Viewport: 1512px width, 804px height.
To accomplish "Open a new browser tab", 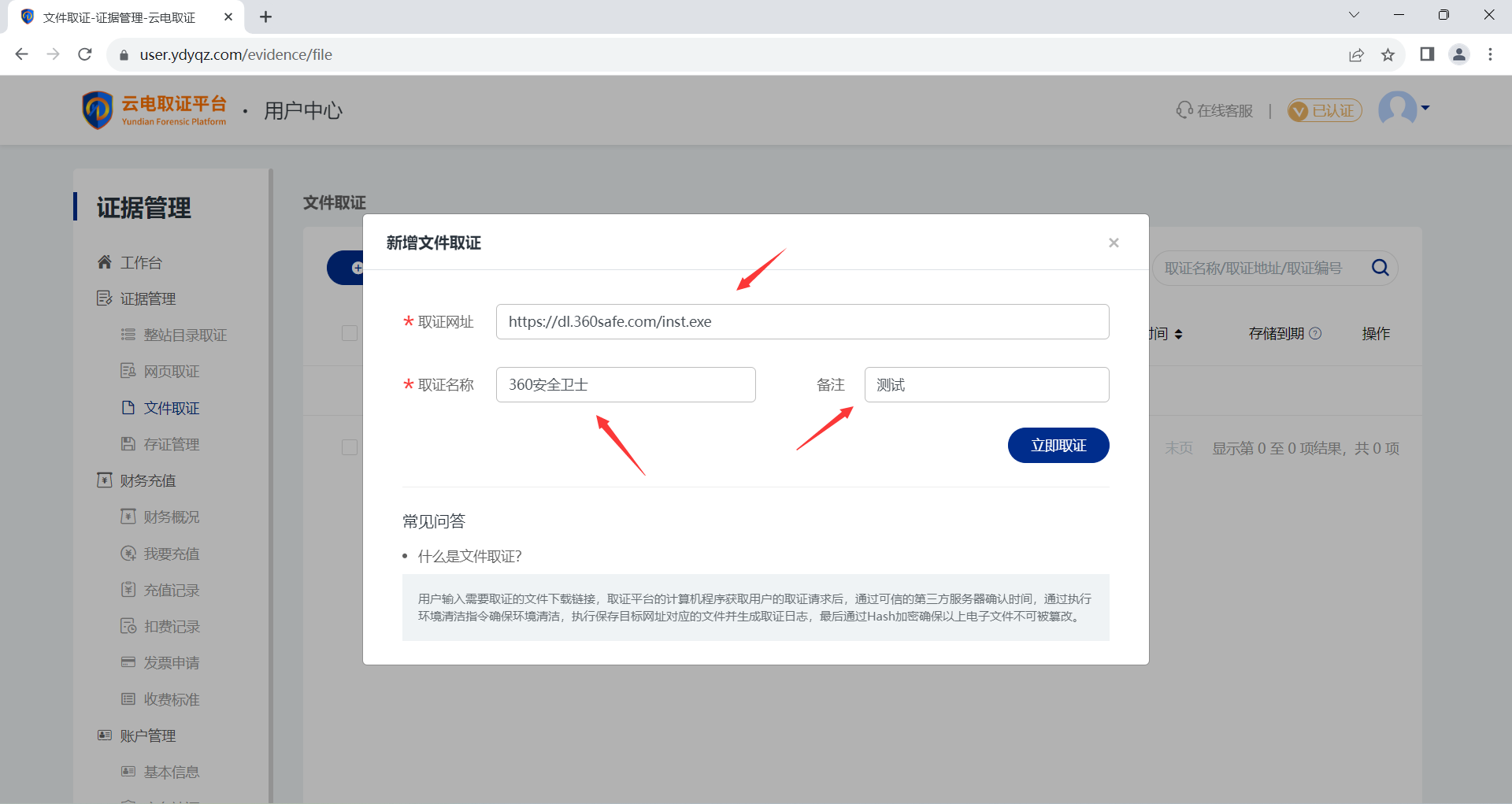I will (266, 17).
